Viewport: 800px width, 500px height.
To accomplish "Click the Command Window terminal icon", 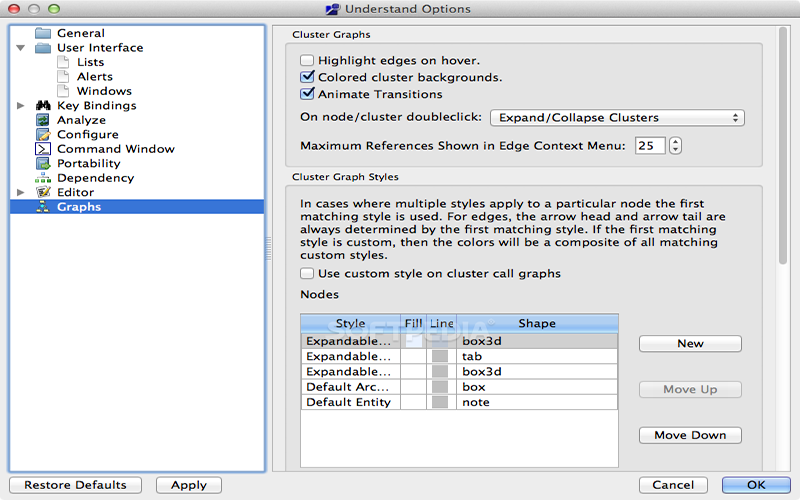I will [43, 149].
